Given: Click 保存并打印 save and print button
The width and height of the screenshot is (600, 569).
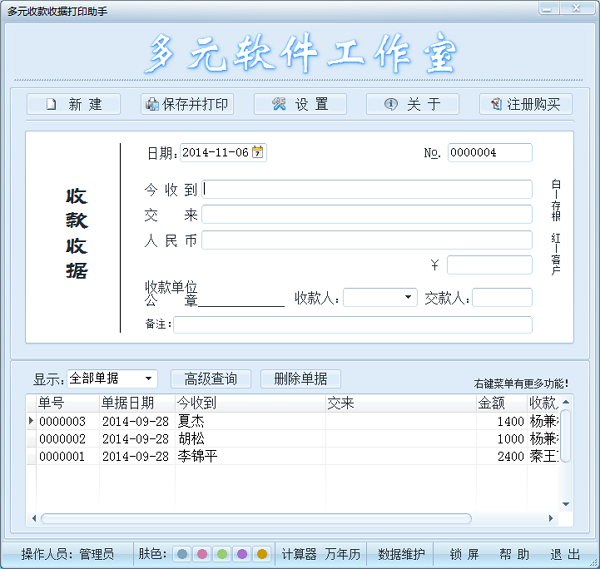Looking at the screenshot, I should point(187,104).
